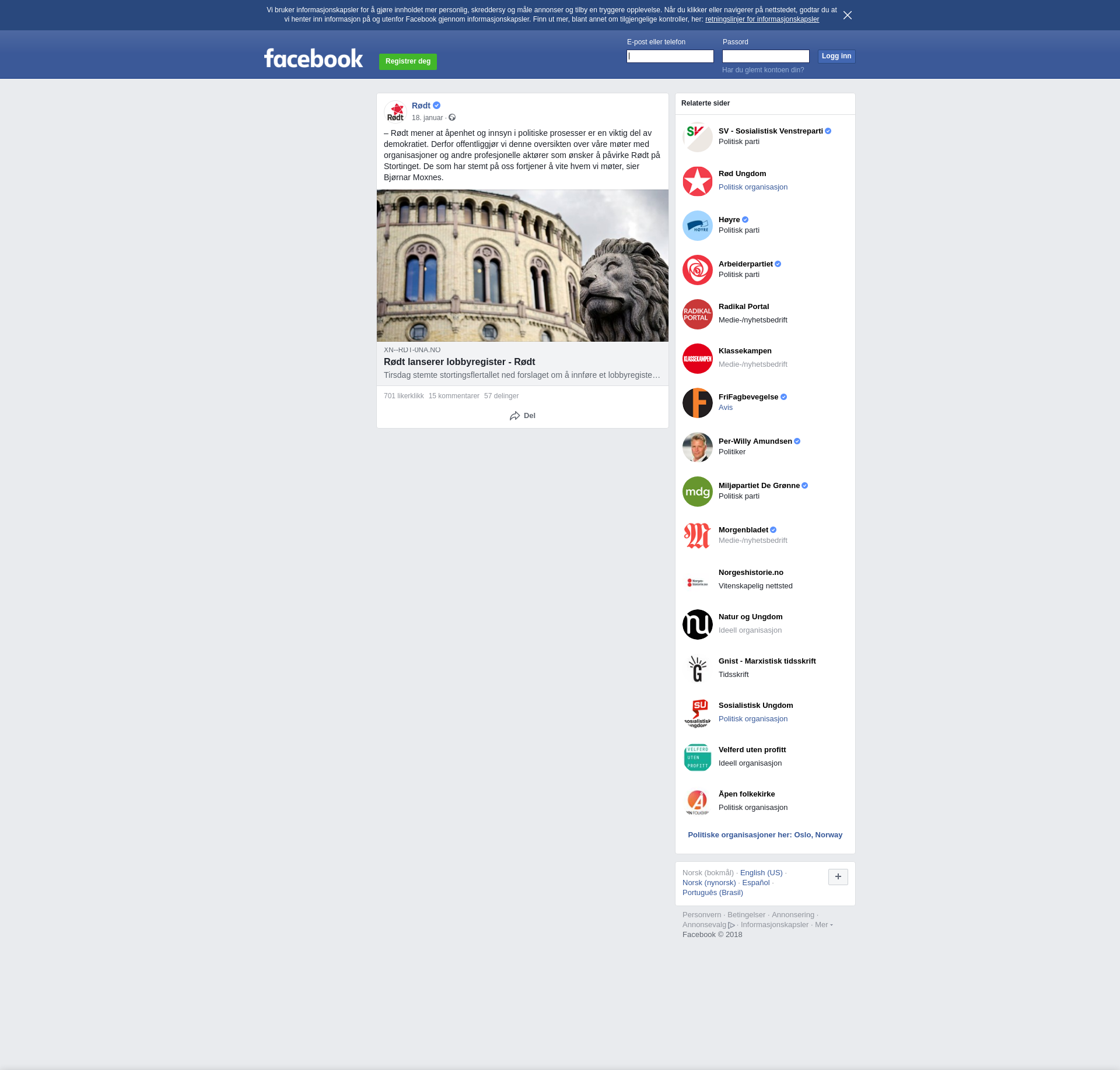Click Per-Willy Amundsen profile photo

[698, 447]
